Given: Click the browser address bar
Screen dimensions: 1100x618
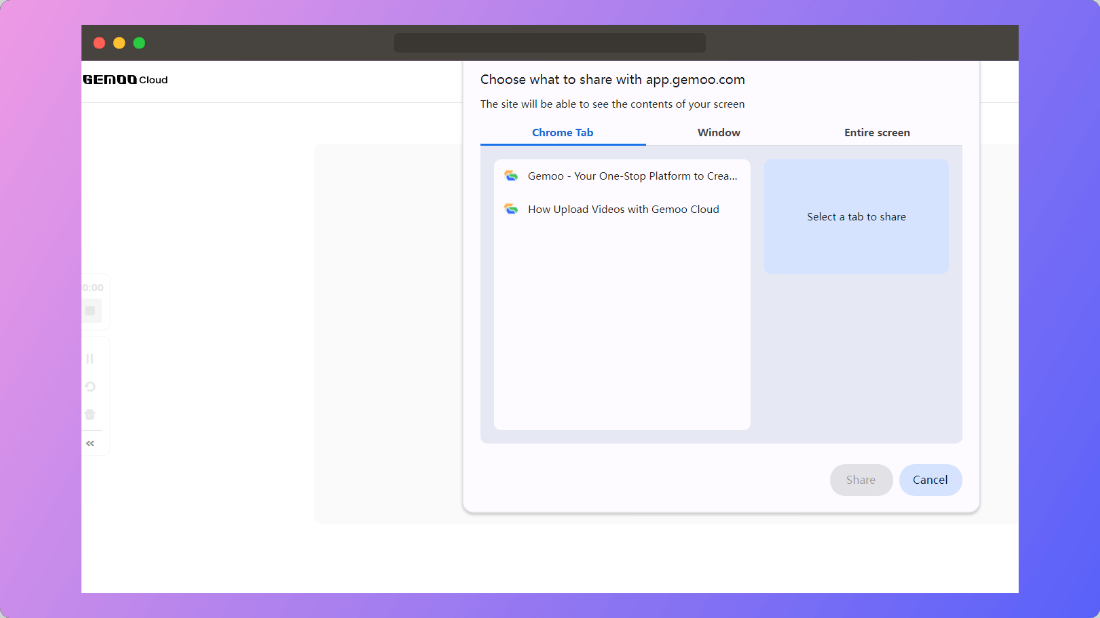Looking at the screenshot, I should (550, 43).
